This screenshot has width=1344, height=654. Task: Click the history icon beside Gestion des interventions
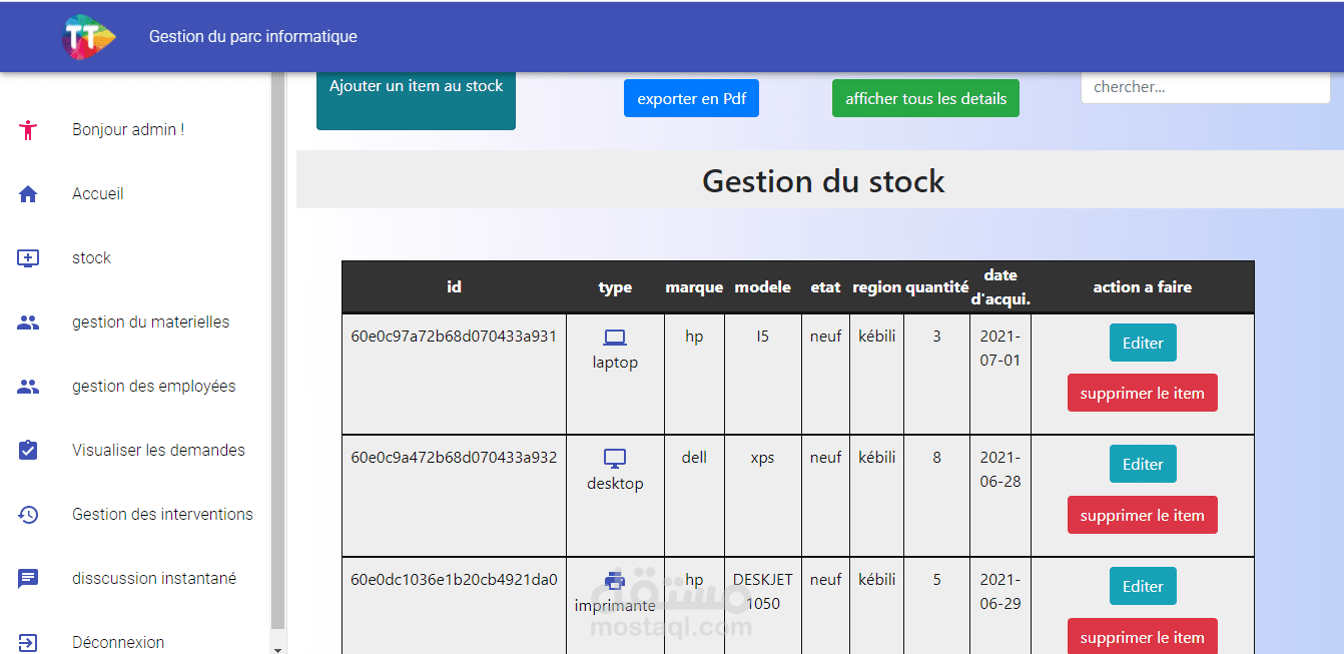pos(28,514)
